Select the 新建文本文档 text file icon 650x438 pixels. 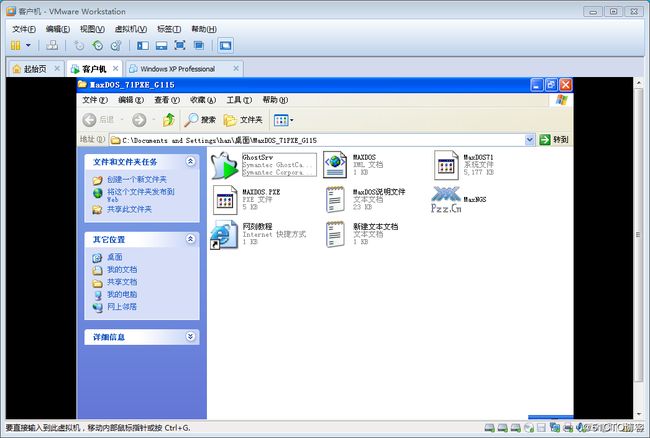point(335,235)
